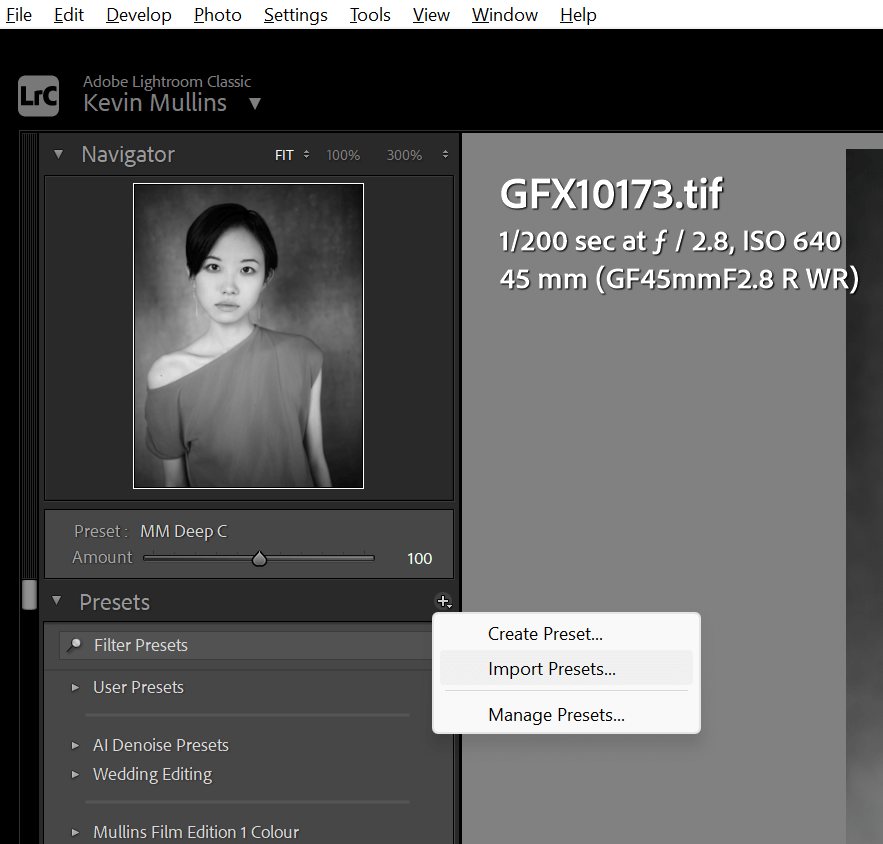Open the Kevin Mullins account dropdown arrow

coord(254,103)
